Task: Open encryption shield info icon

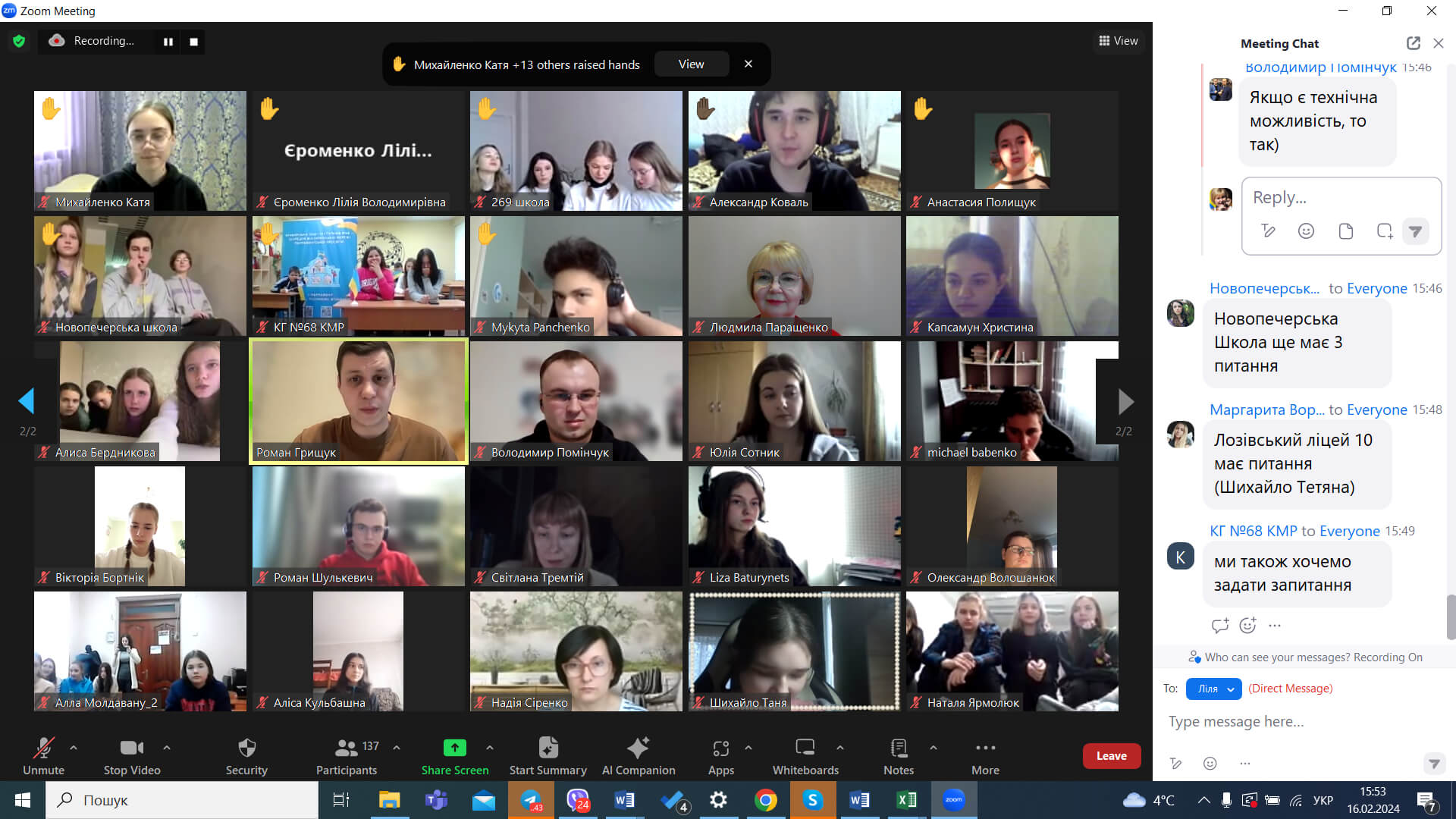Action: pyautogui.click(x=19, y=41)
